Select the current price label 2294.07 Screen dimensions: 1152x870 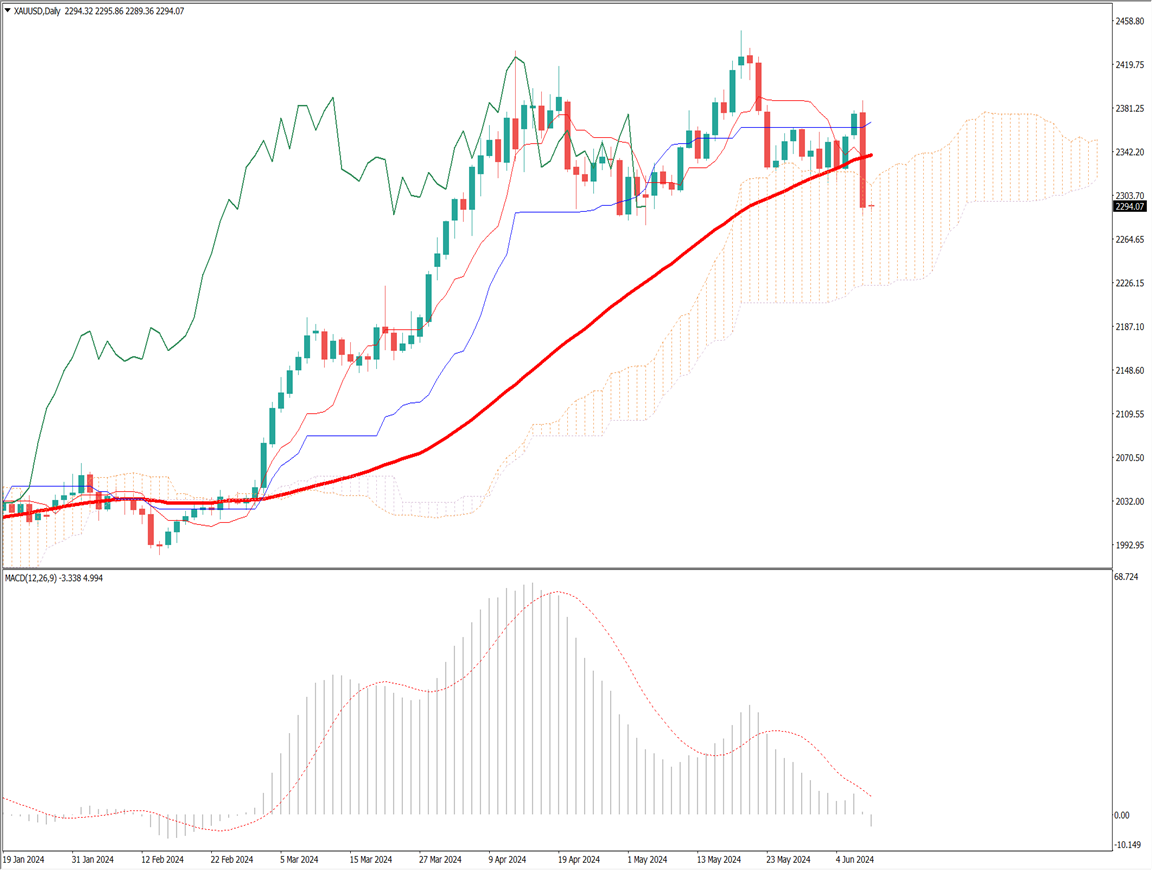[1130, 206]
